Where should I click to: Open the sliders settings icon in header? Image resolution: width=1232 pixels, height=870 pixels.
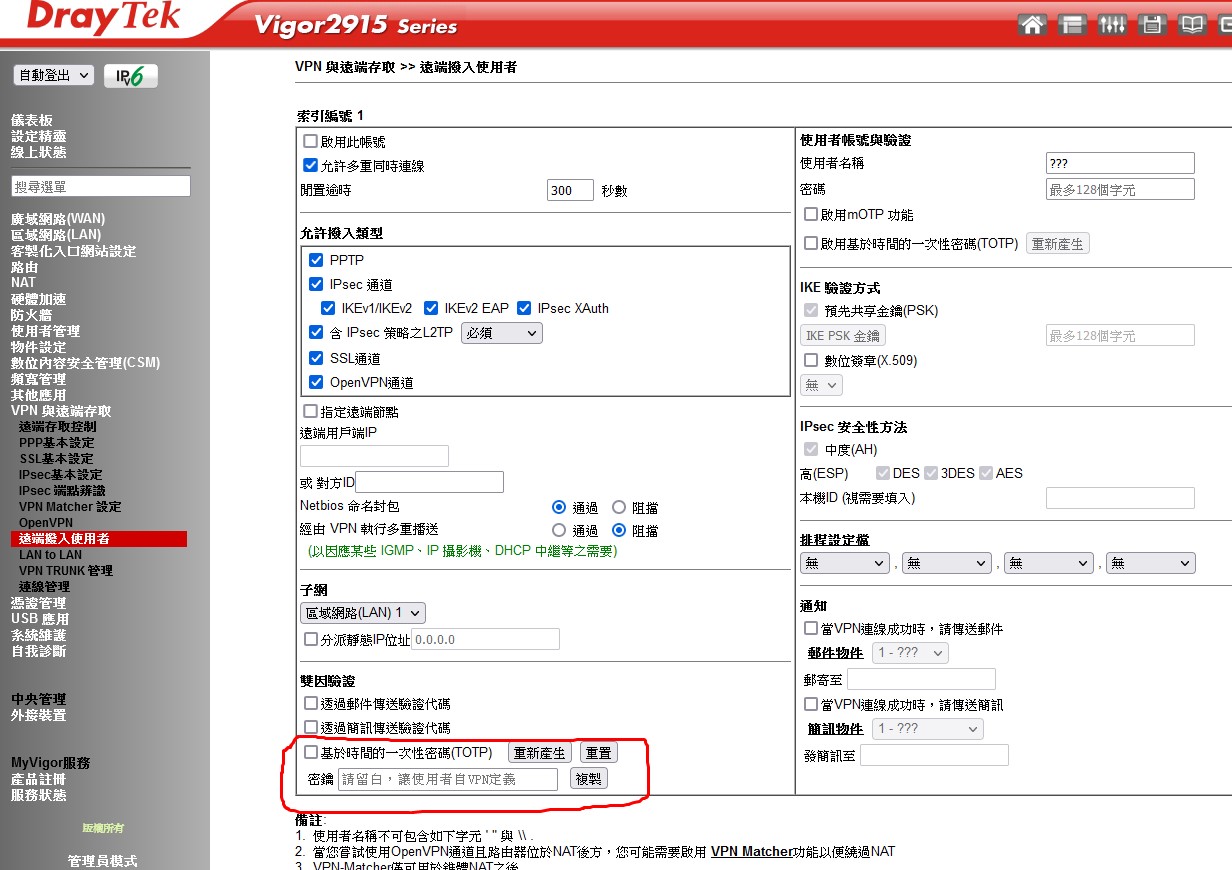pos(1112,25)
